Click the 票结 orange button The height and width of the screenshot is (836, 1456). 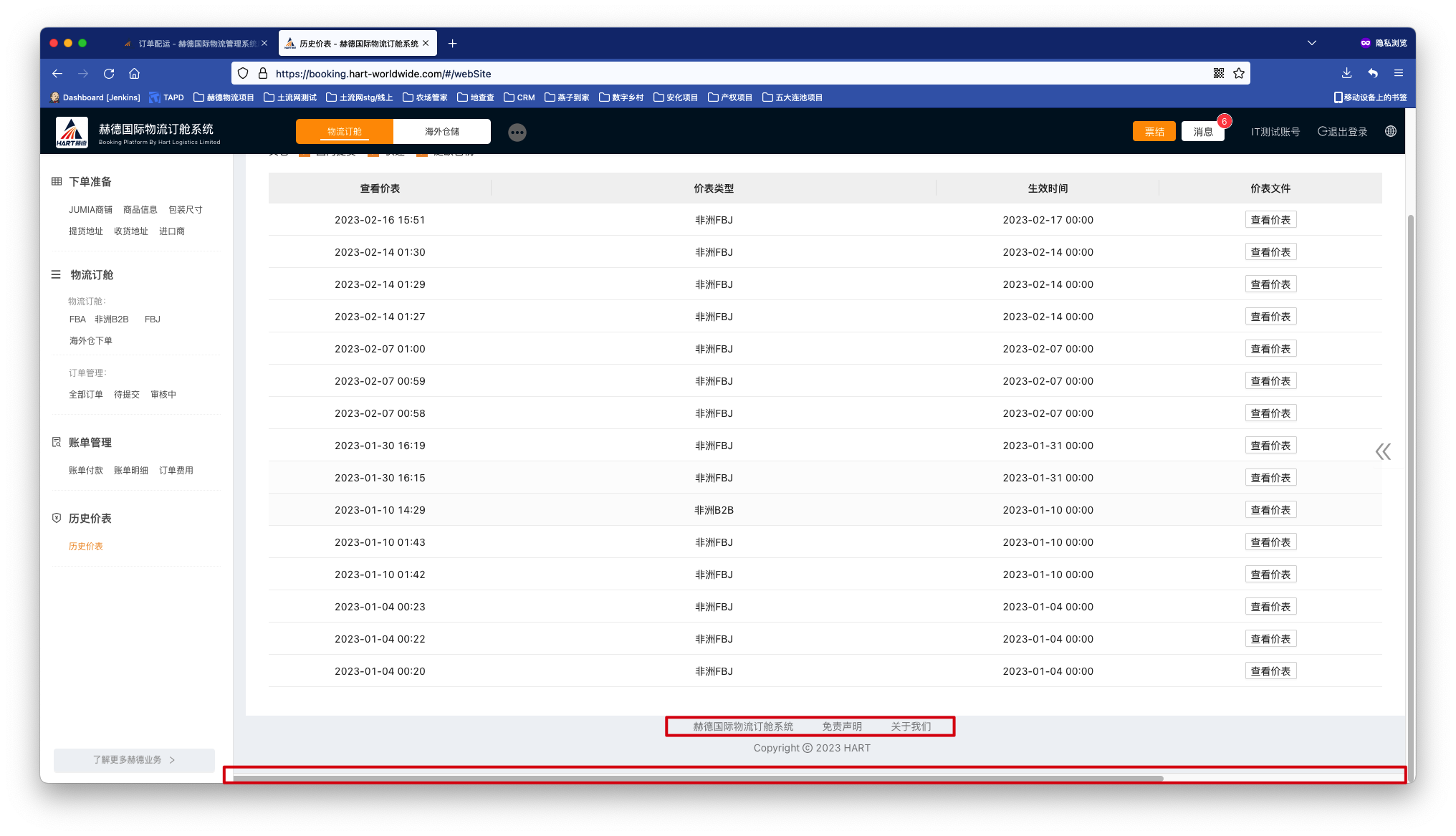1154,132
